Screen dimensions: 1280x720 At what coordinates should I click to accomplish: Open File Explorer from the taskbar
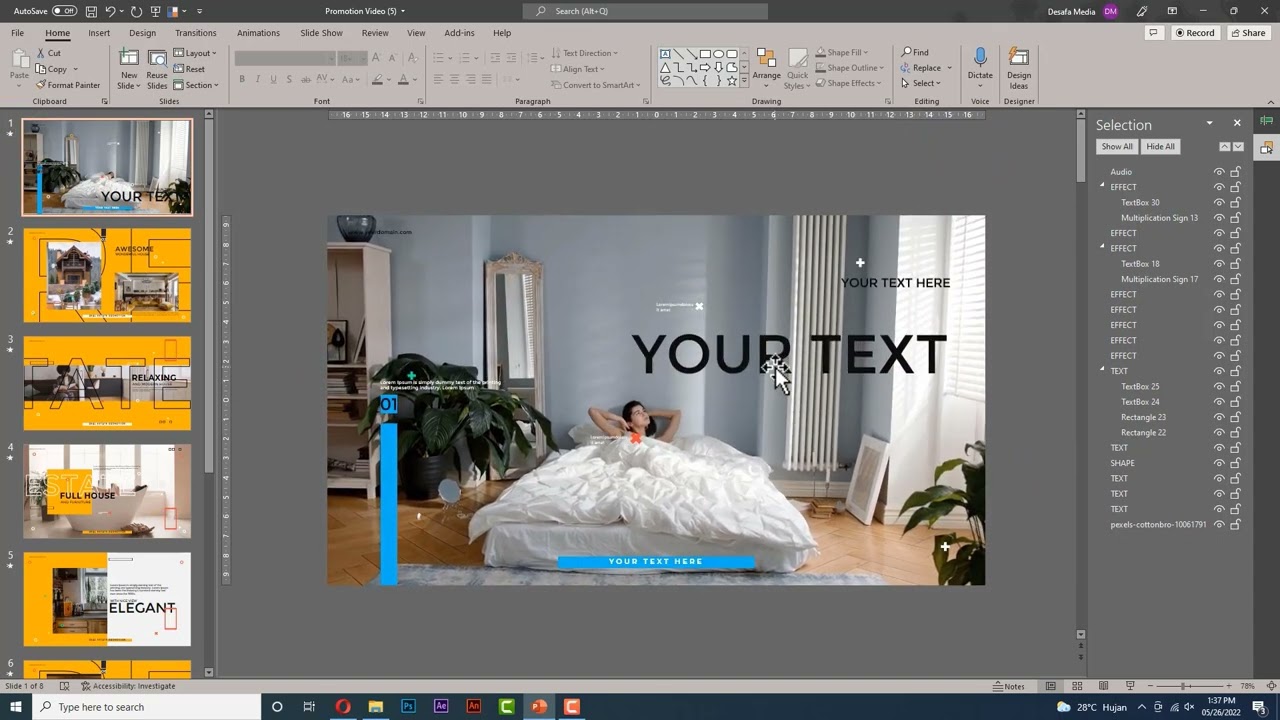tap(375, 706)
